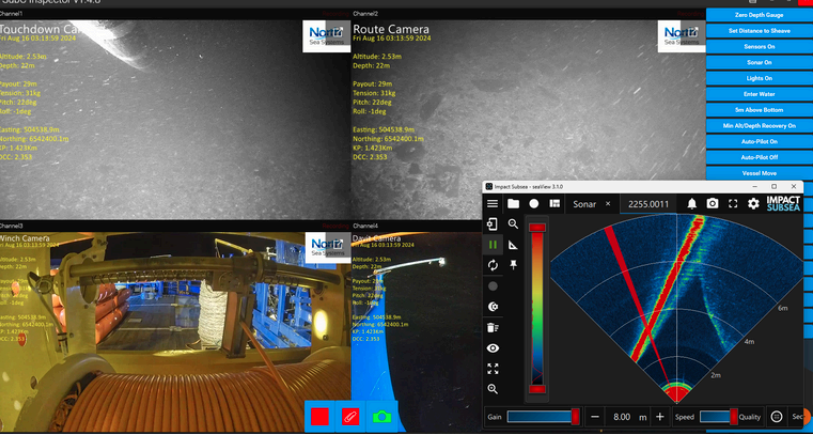Open the folder icon in seaView toolbar
This screenshot has width=814, height=434.
tap(513, 204)
